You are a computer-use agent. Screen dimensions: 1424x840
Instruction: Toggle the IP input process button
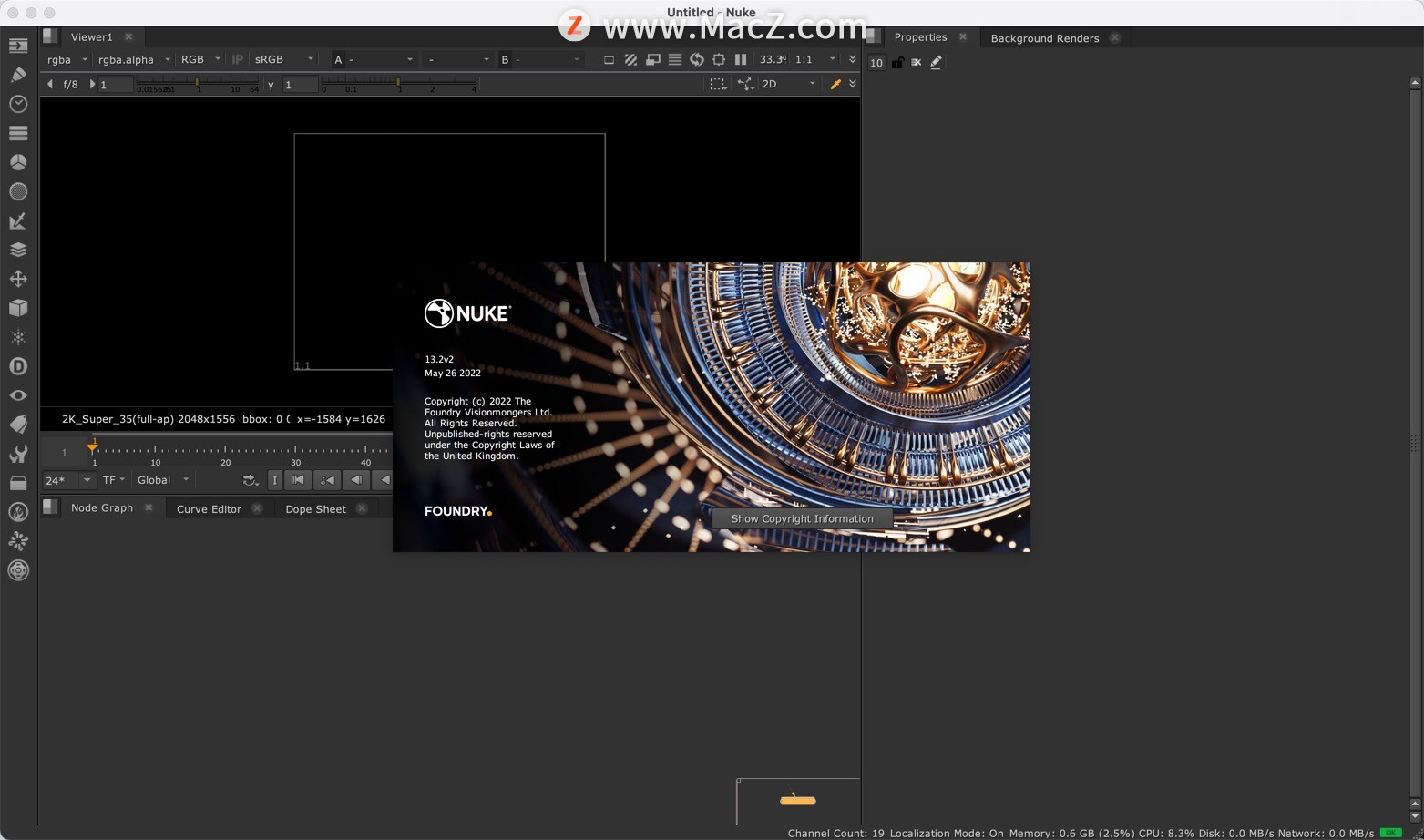pyautogui.click(x=236, y=59)
